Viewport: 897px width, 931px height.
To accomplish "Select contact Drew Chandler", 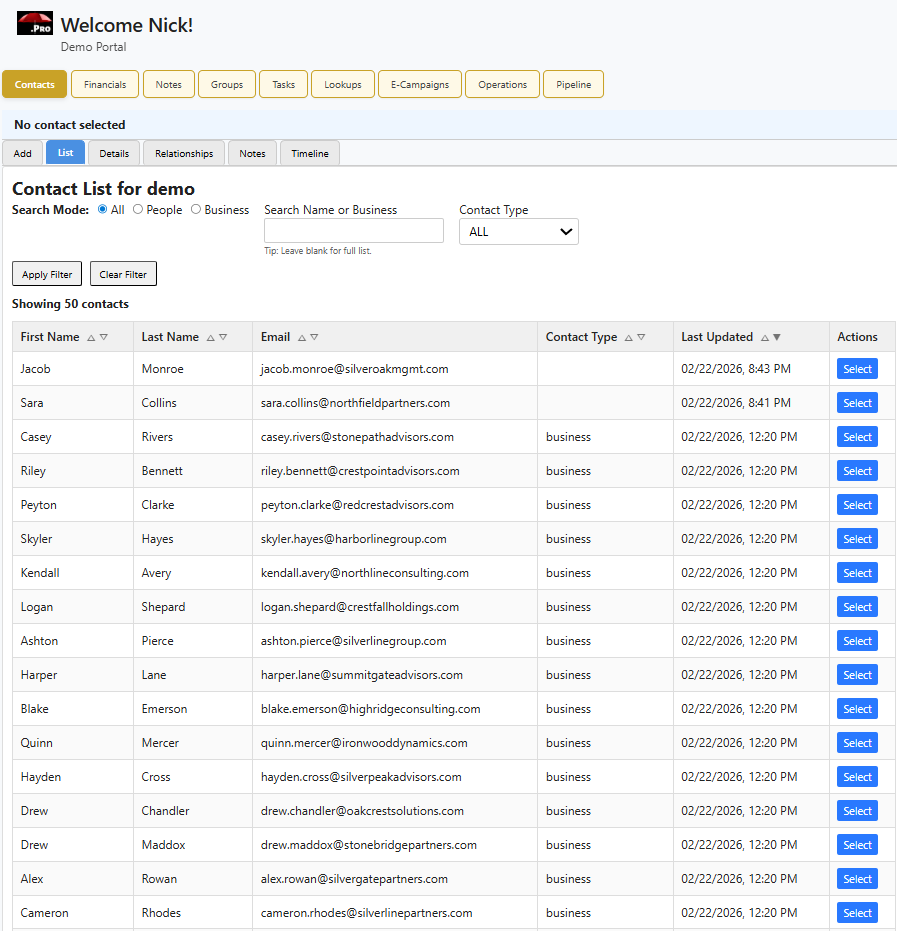I will click(857, 810).
